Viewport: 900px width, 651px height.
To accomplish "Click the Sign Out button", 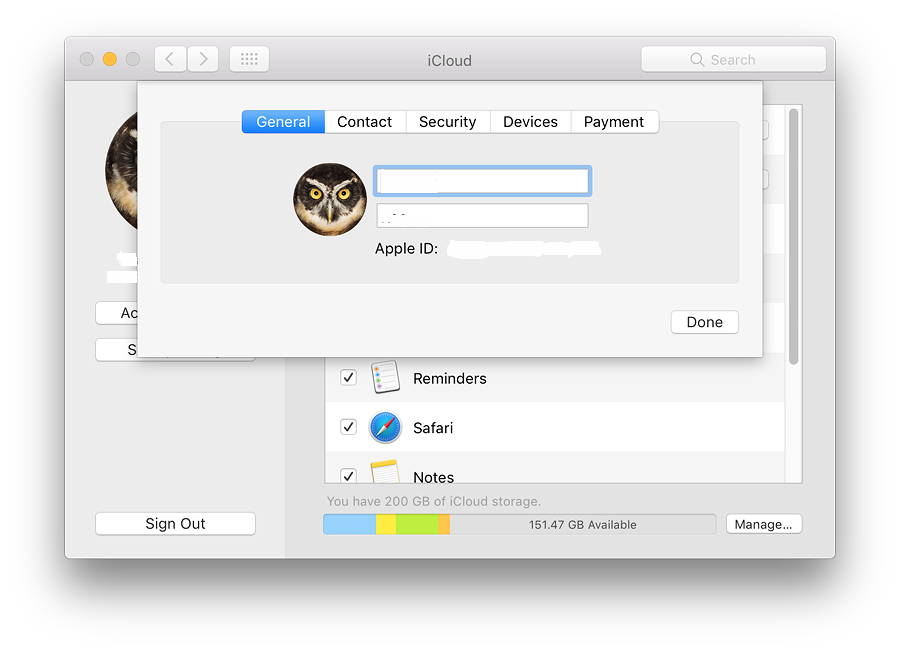I will 175,524.
